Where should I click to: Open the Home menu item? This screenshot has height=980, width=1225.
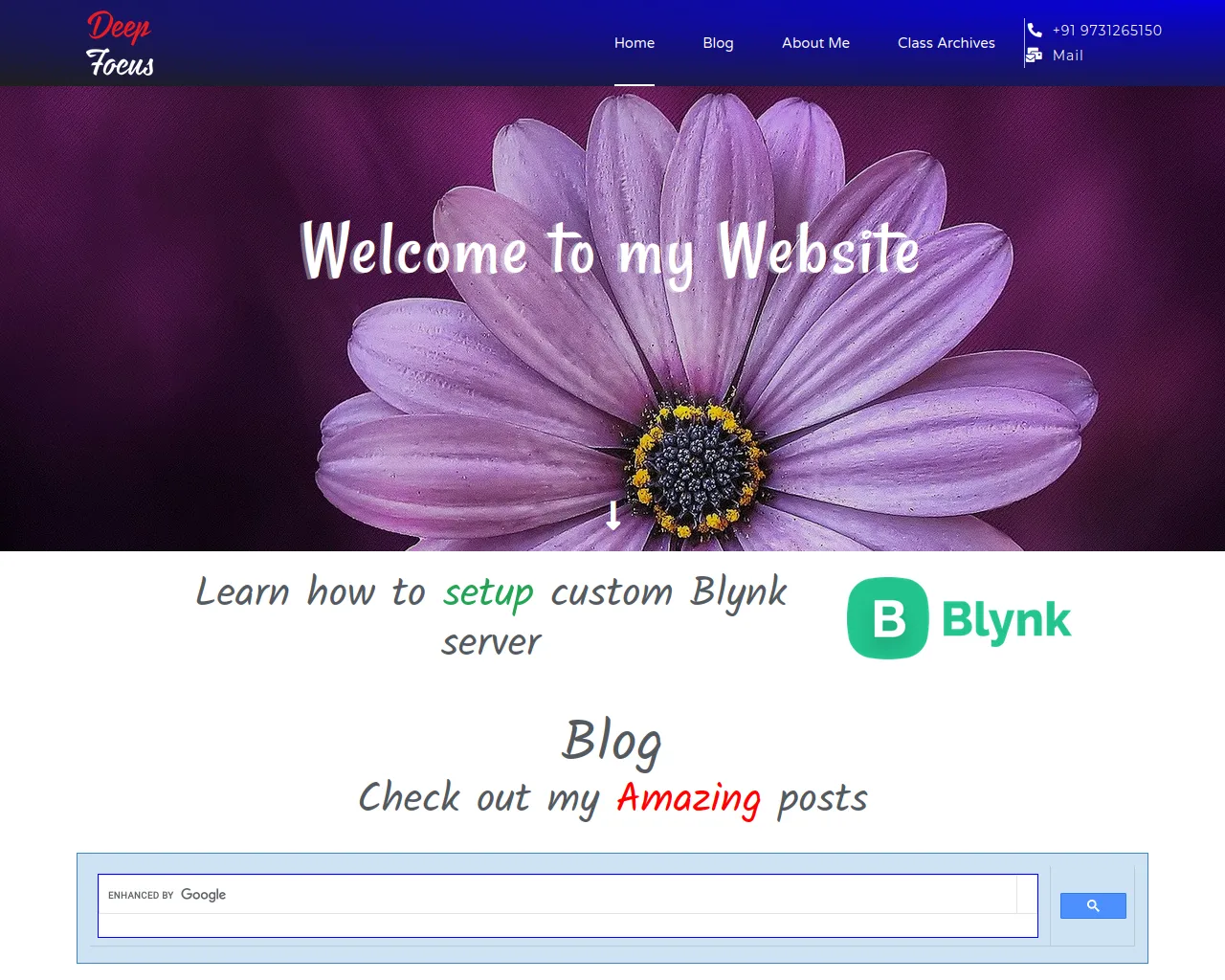click(x=635, y=43)
